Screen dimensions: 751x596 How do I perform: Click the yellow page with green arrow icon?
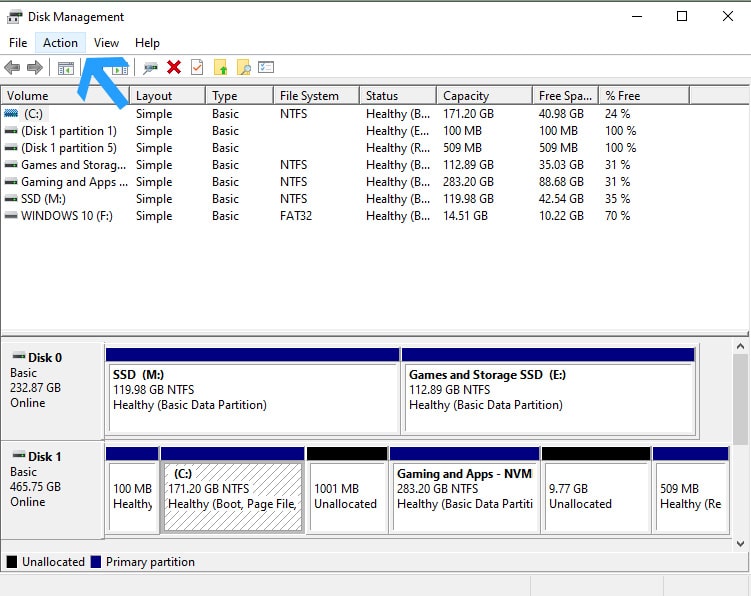click(220, 68)
